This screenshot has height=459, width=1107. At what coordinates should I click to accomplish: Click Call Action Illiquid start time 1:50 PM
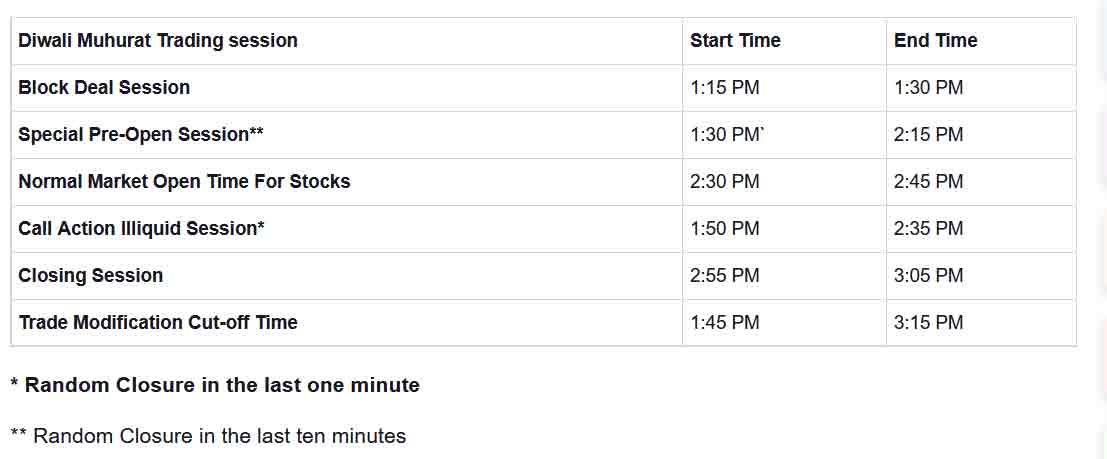725,229
